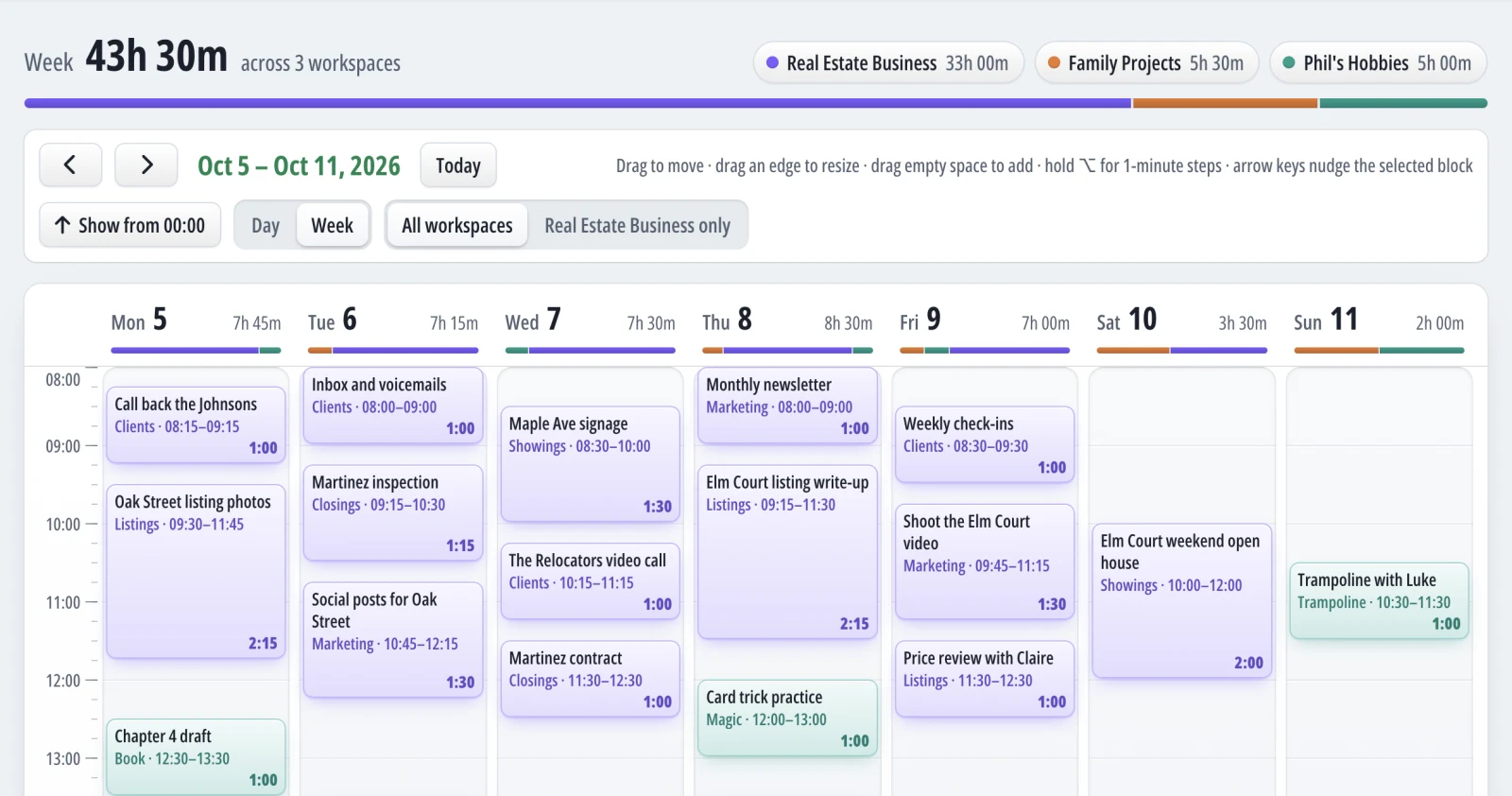Go to previous week with left chevron

click(x=70, y=165)
